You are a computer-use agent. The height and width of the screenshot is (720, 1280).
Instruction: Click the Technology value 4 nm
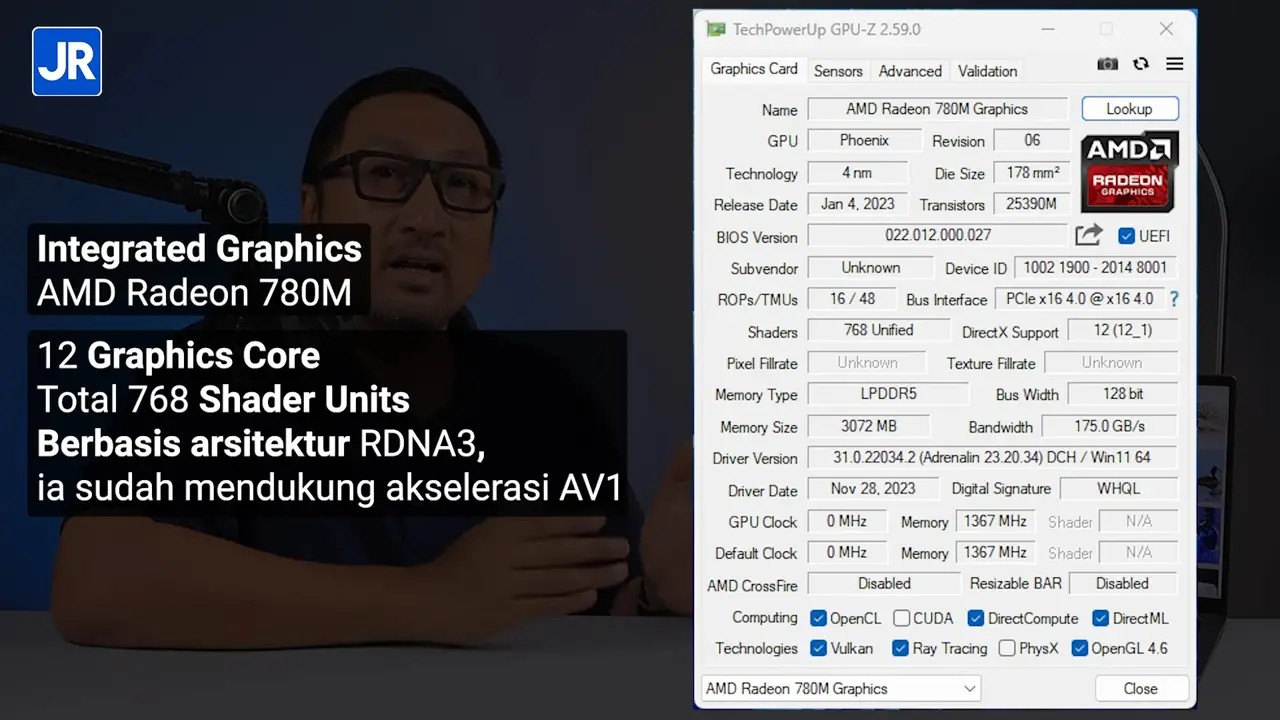point(857,172)
